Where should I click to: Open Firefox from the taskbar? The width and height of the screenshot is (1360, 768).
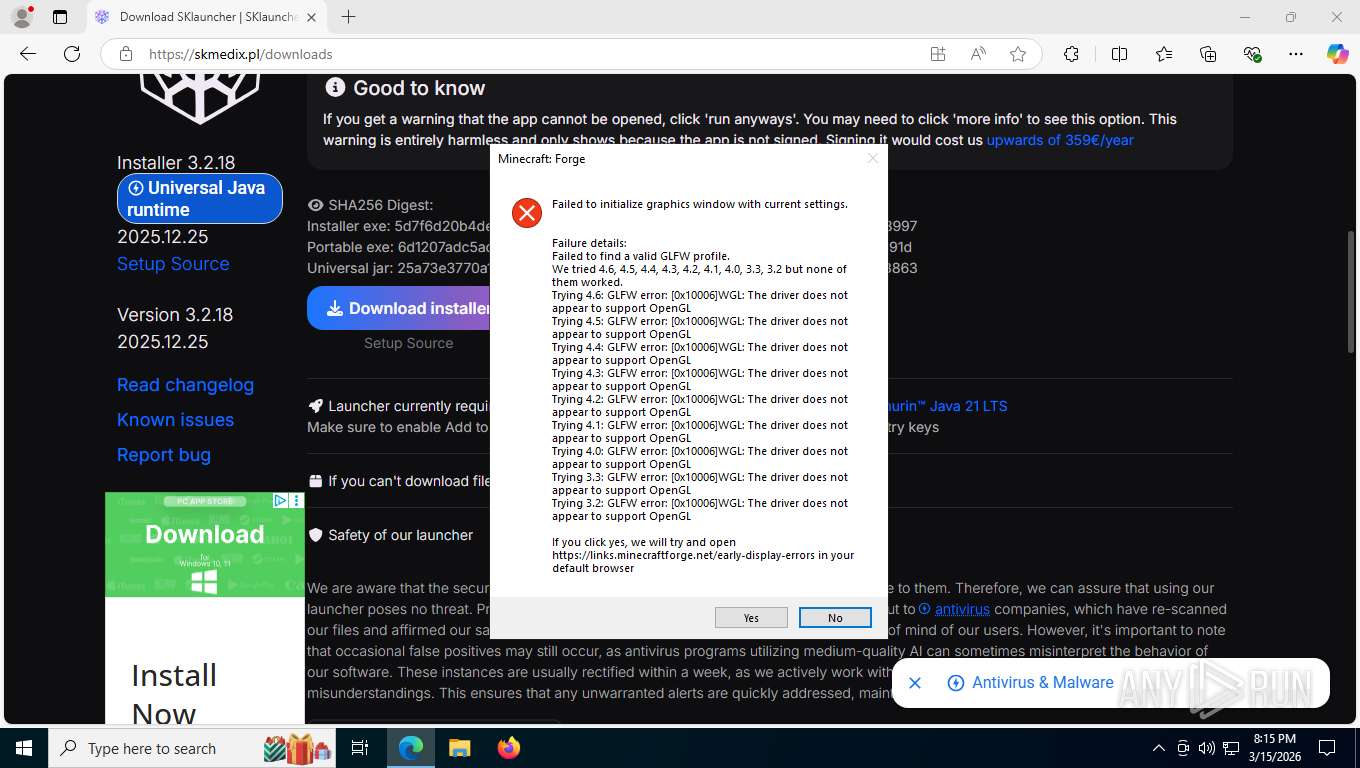point(508,748)
